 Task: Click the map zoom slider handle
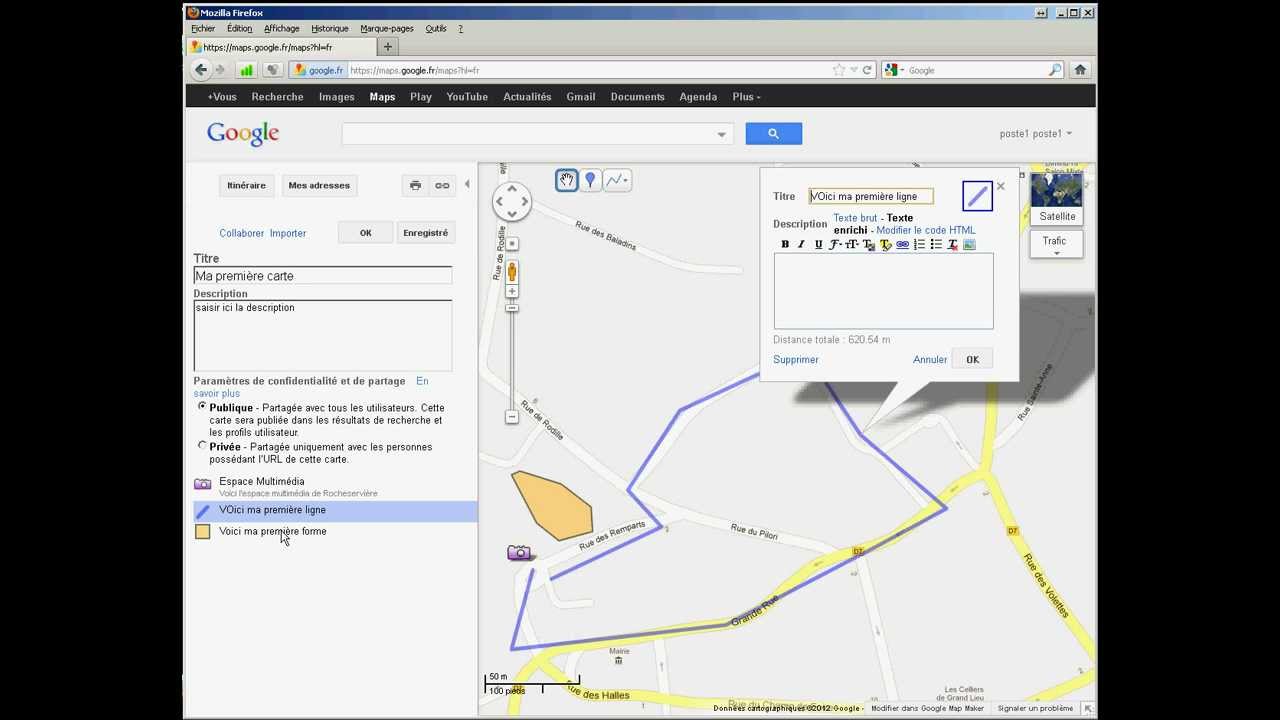point(512,308)
